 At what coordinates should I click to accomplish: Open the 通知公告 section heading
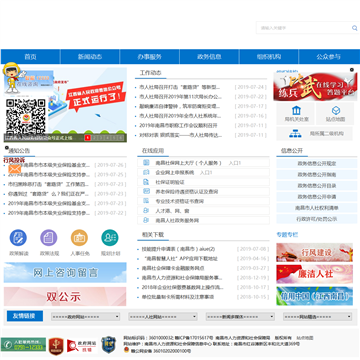(19, 151)
